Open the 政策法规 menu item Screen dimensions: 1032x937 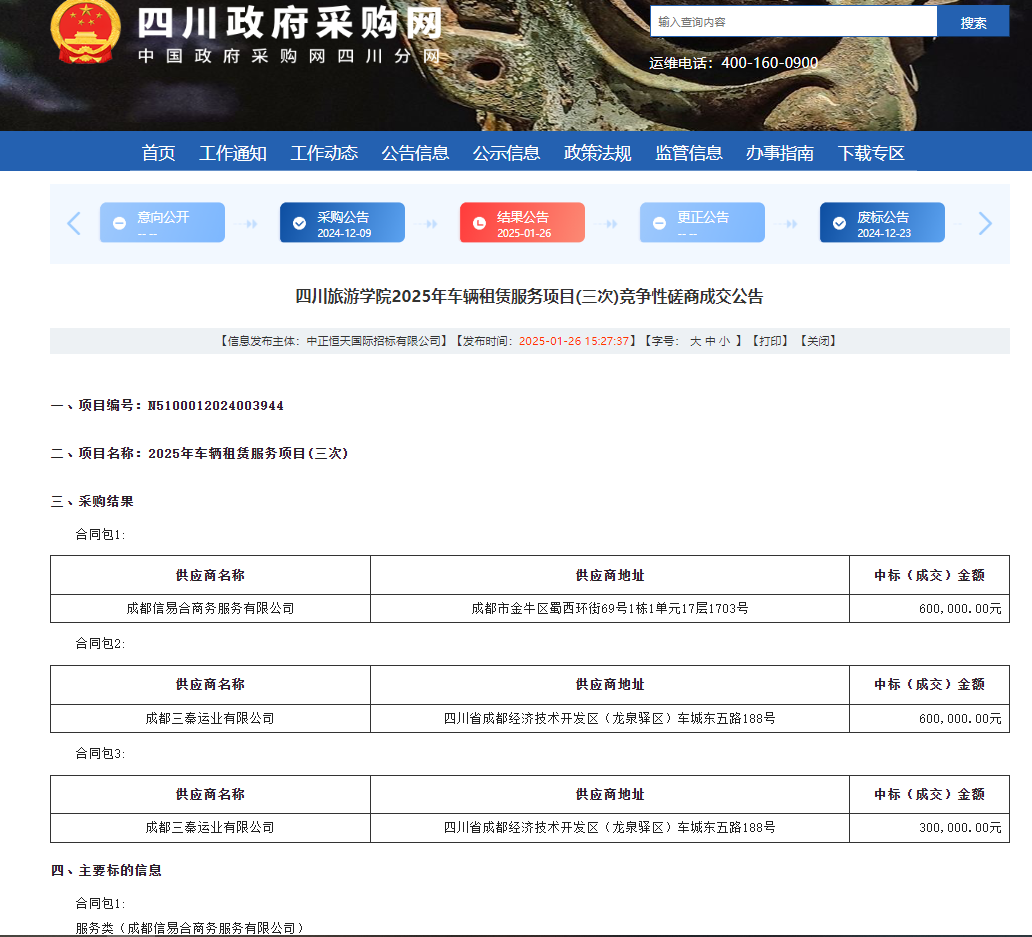598,153
